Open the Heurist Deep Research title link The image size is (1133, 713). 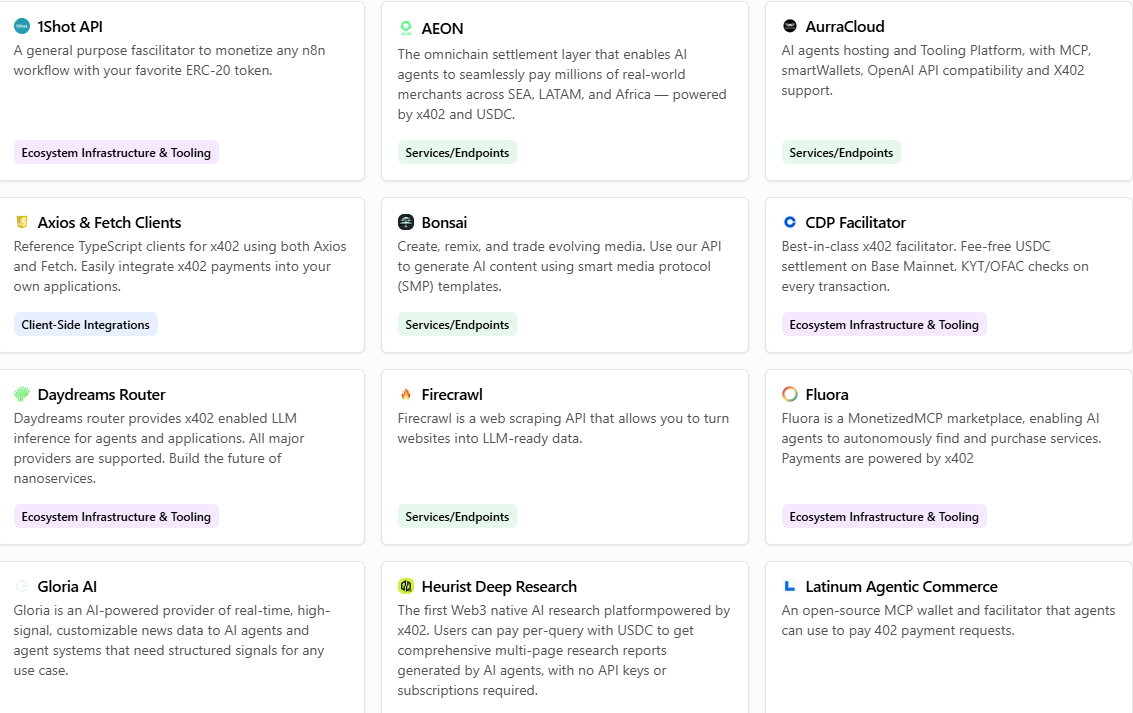(x=499, y=587)
